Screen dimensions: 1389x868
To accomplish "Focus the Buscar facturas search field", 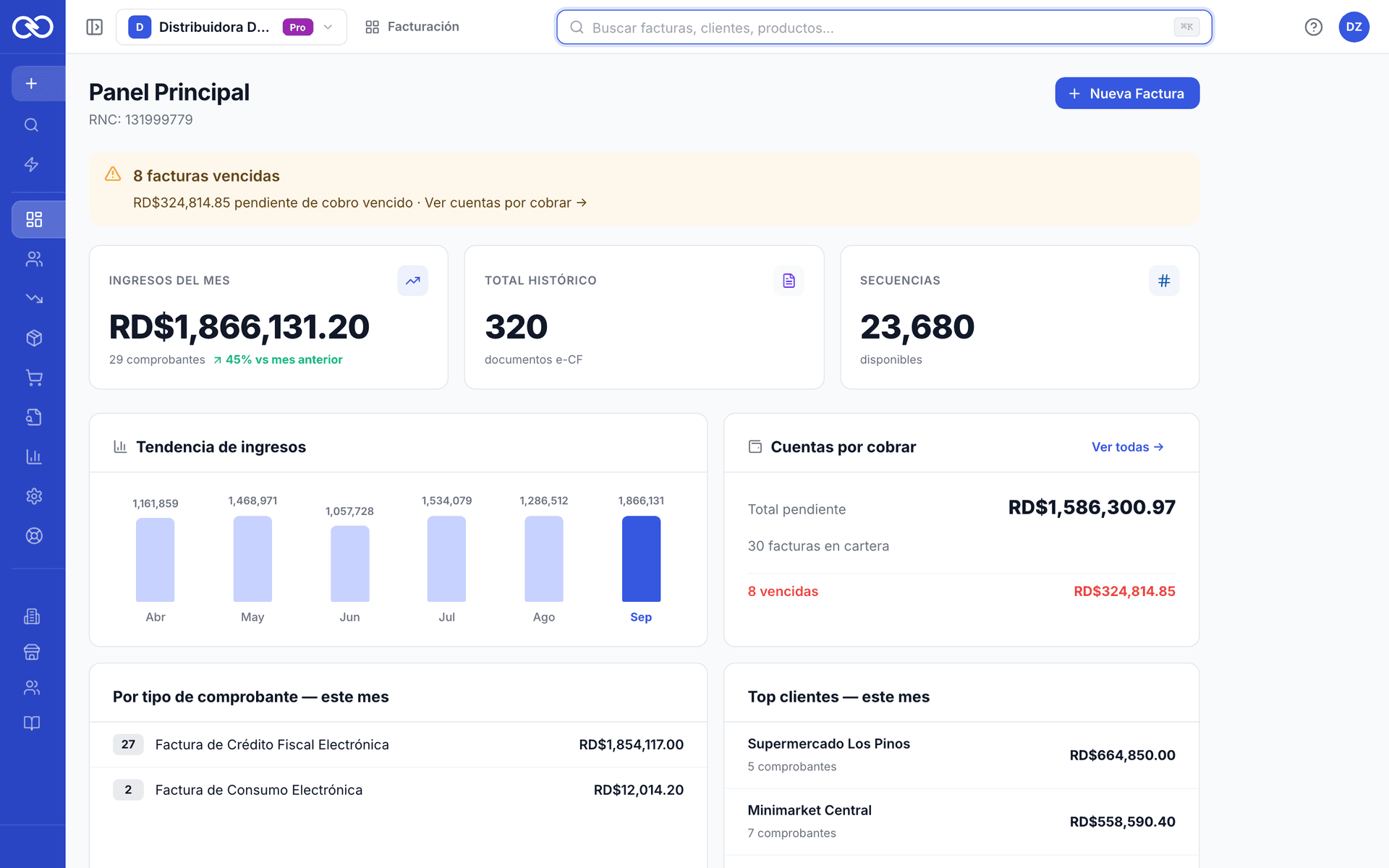I will [x=884, y=27].
